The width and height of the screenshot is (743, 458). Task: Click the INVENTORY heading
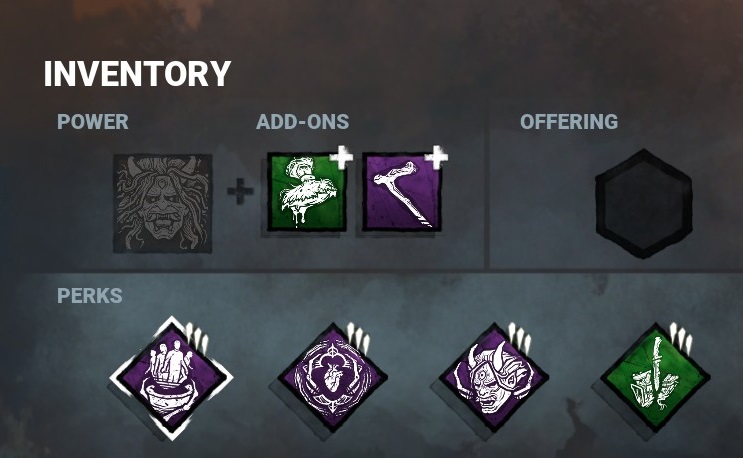click(x=137, y=74)
